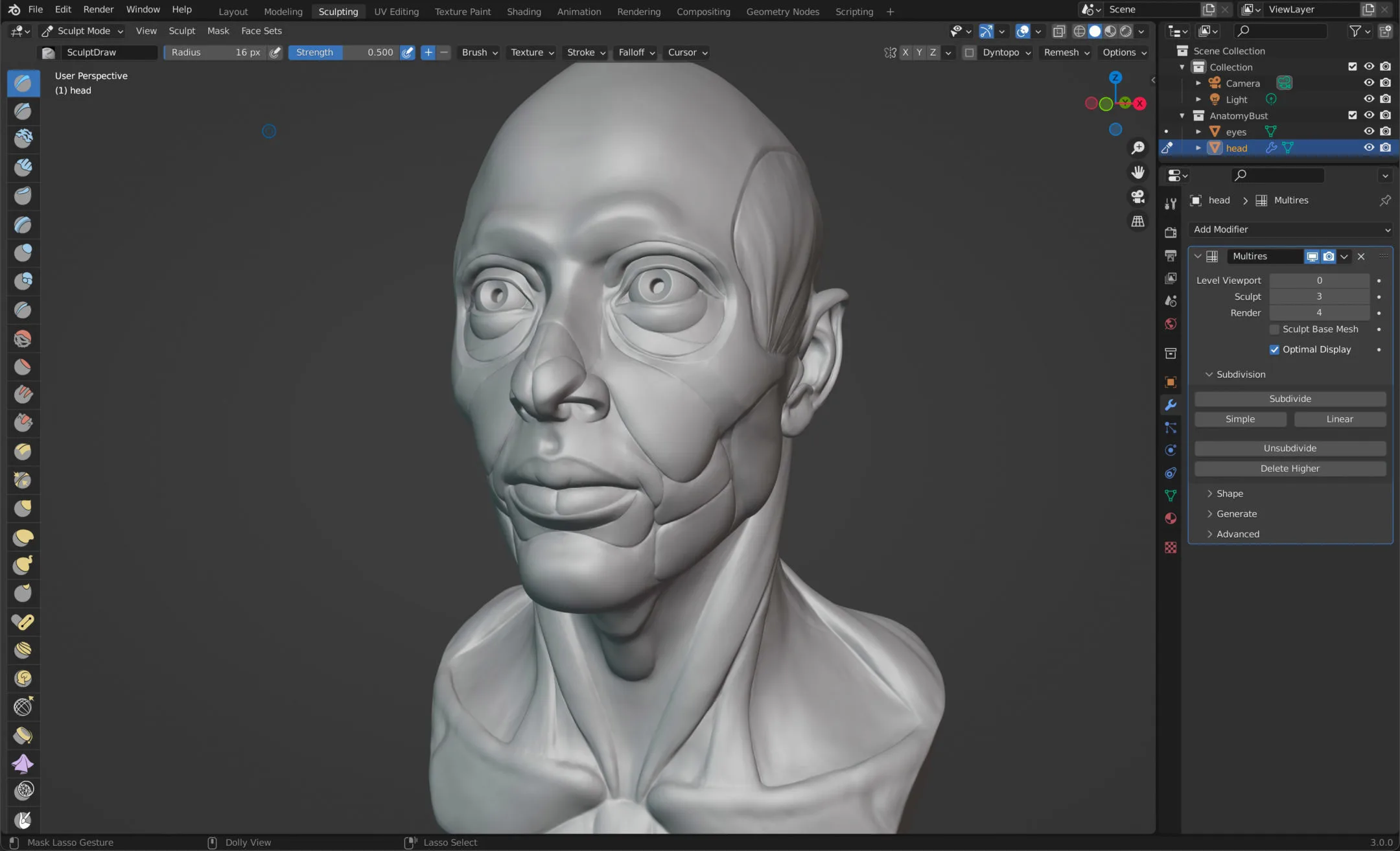Click the Subdivide button
Image resolution: width=1400 pixels, height=851 pixels.
point(1290,398)
